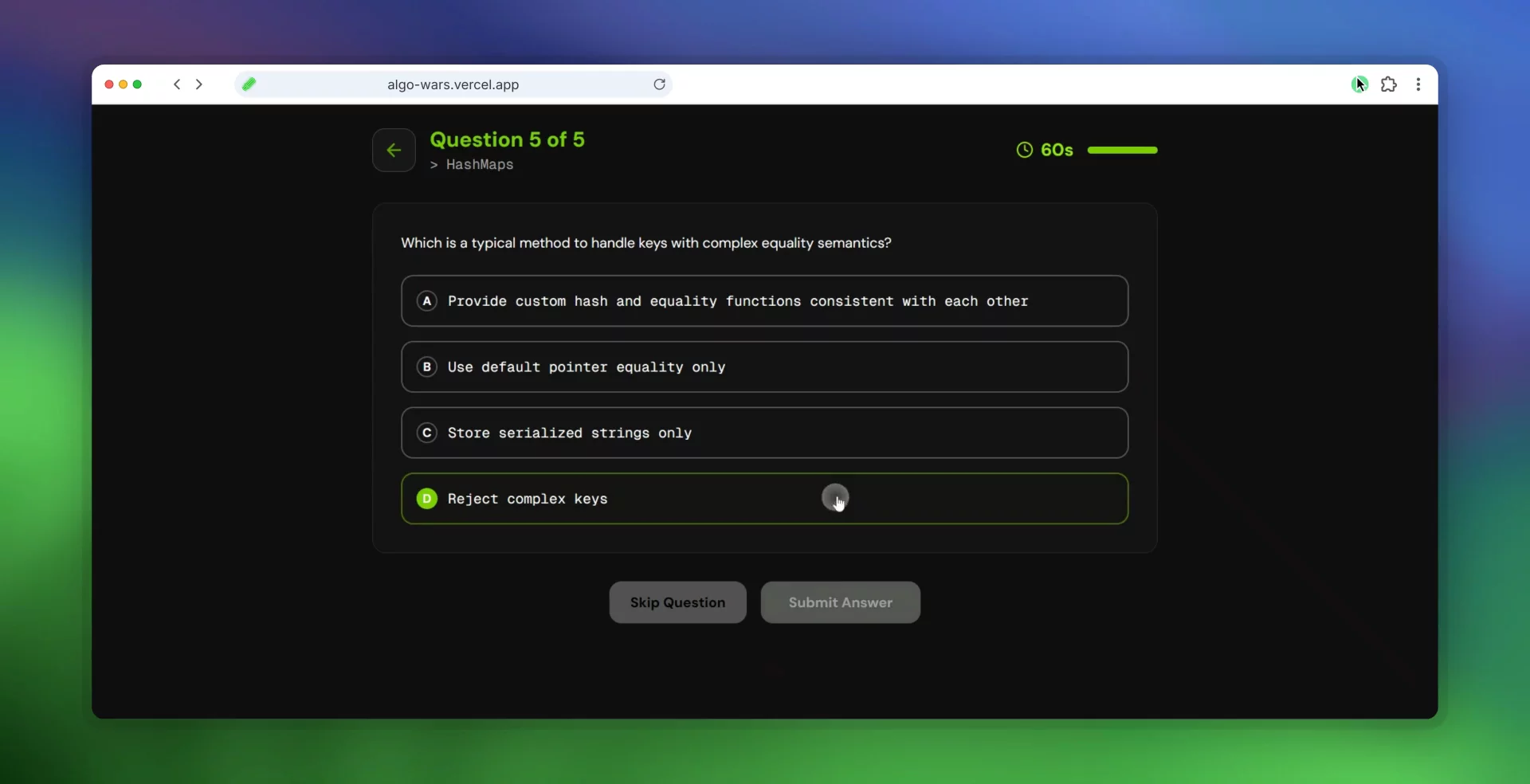Select option C radio circle
The width and height of the screenshot is (1530, 784).
point(427,433)
